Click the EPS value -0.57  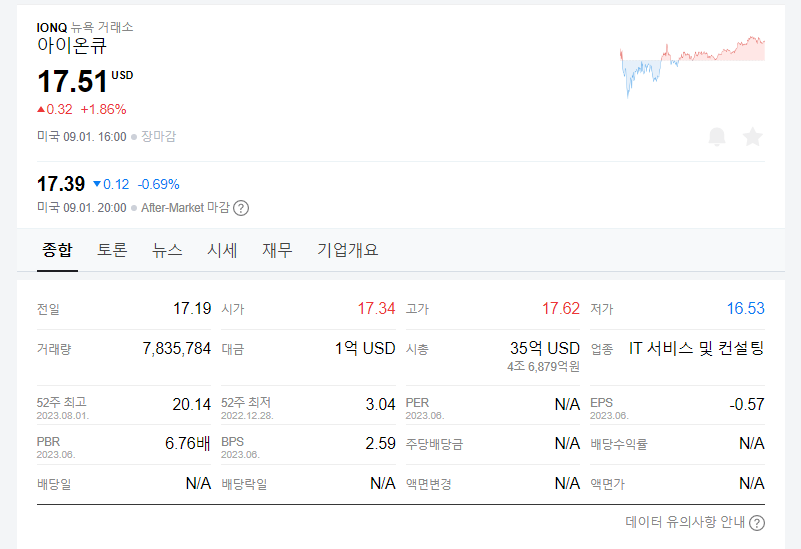tap(747, 404)
